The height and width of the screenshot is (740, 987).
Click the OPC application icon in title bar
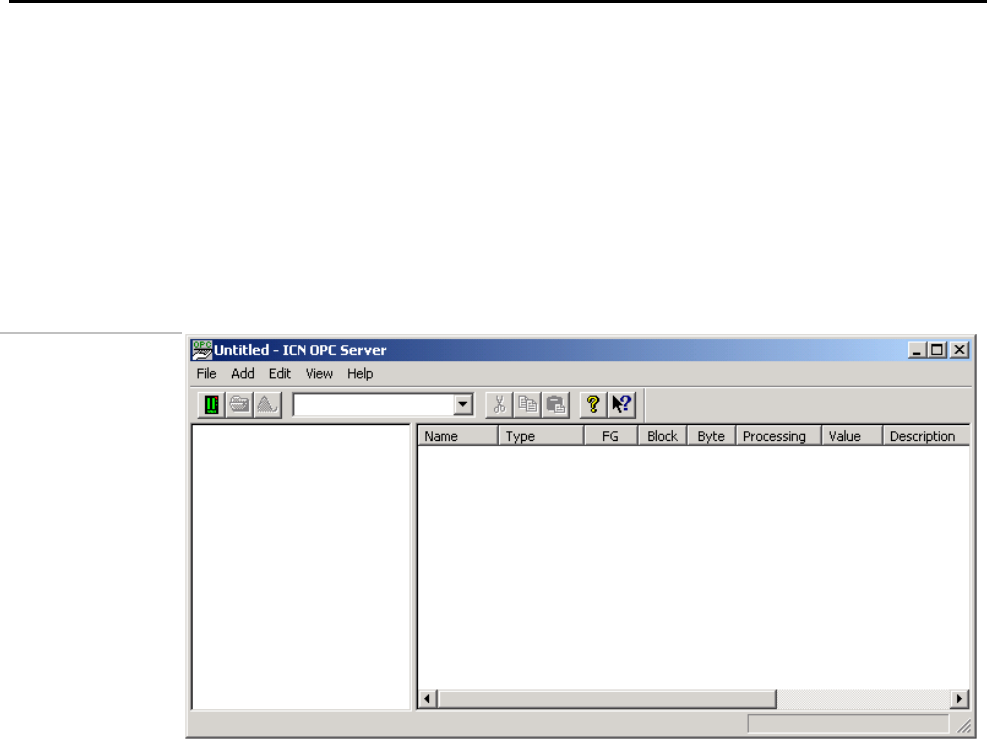coord(202,350)
